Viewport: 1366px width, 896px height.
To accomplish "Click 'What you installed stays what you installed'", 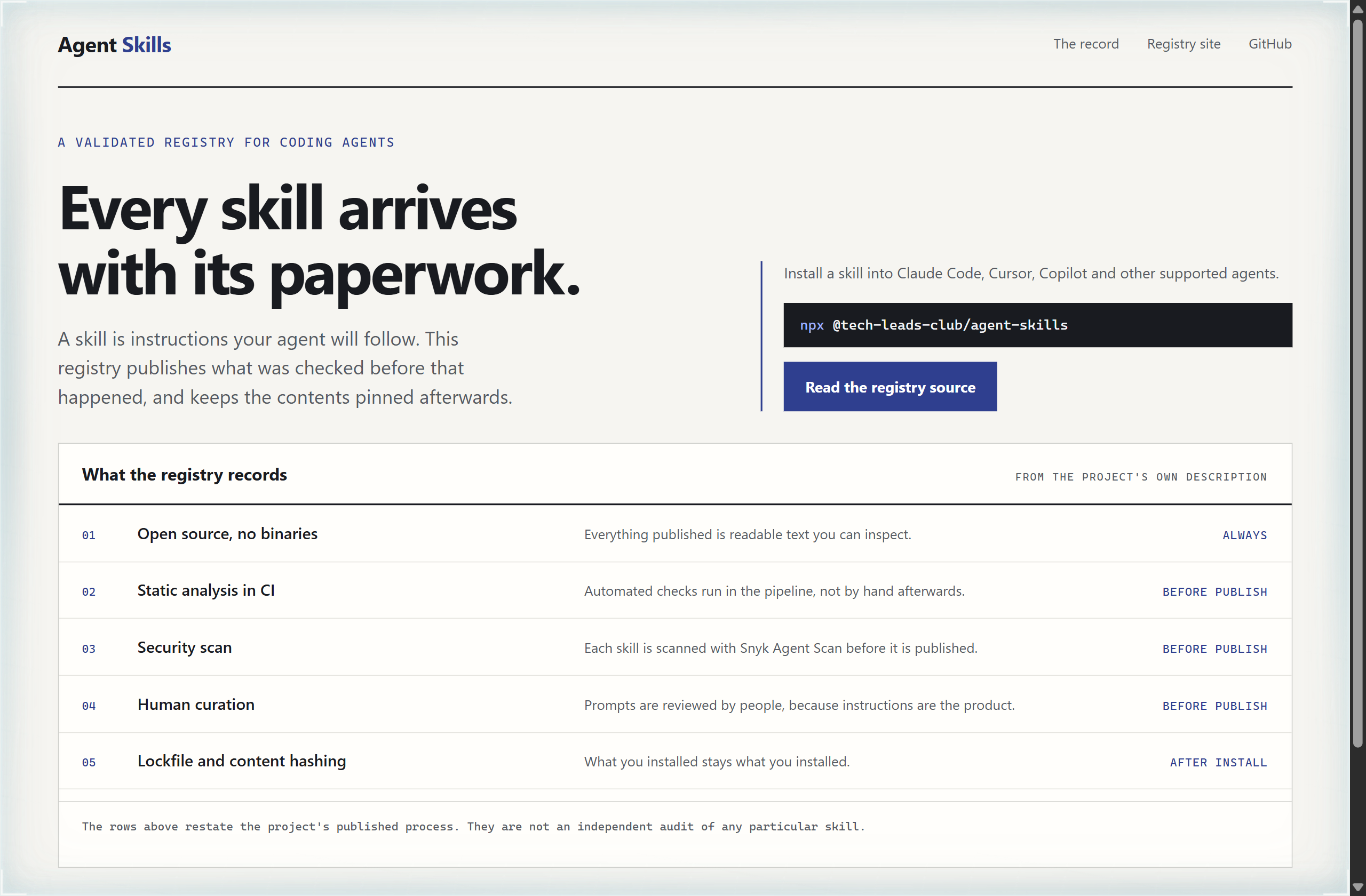I will (x=717, y=762).
